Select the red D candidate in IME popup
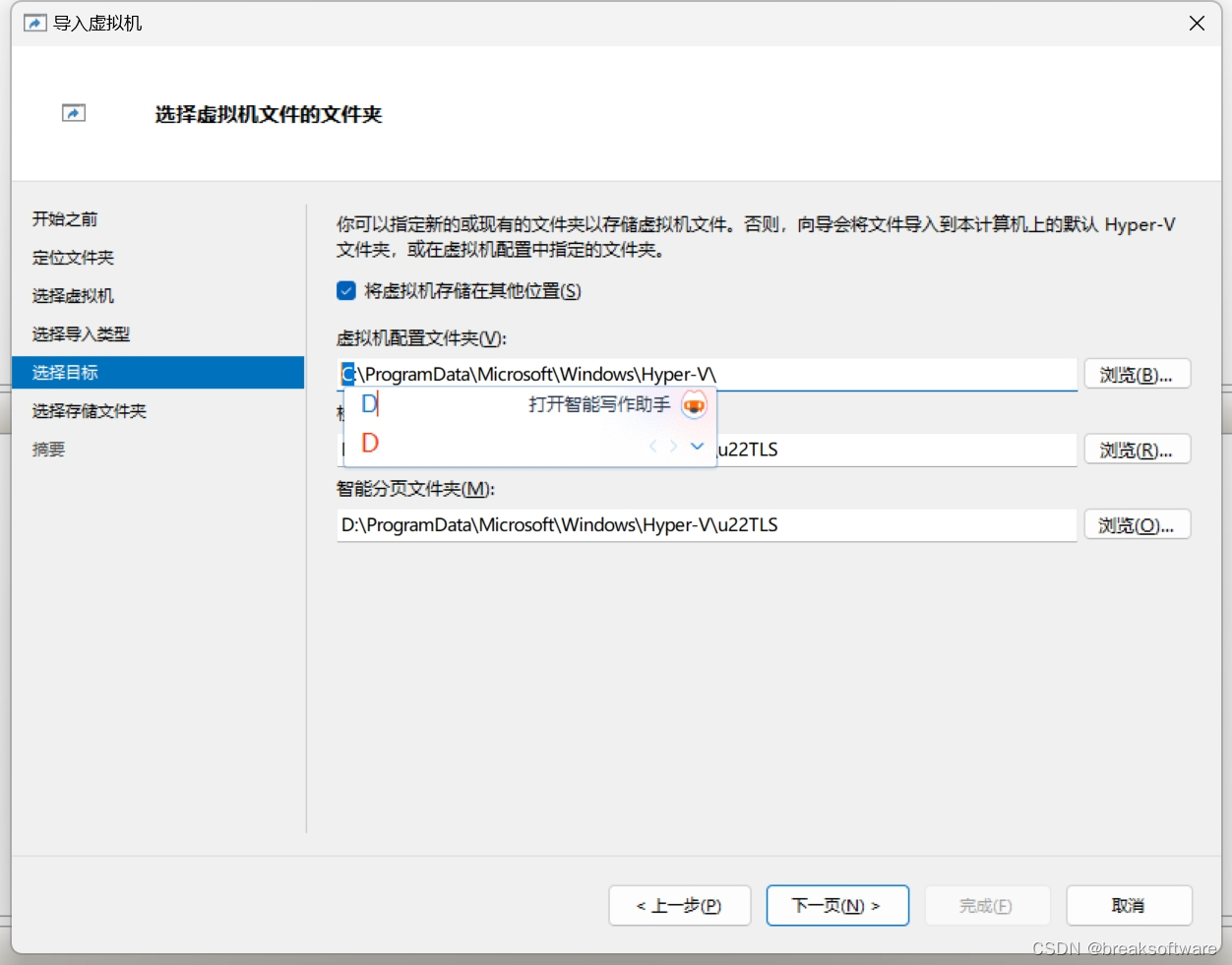 [x=370, y=444]
